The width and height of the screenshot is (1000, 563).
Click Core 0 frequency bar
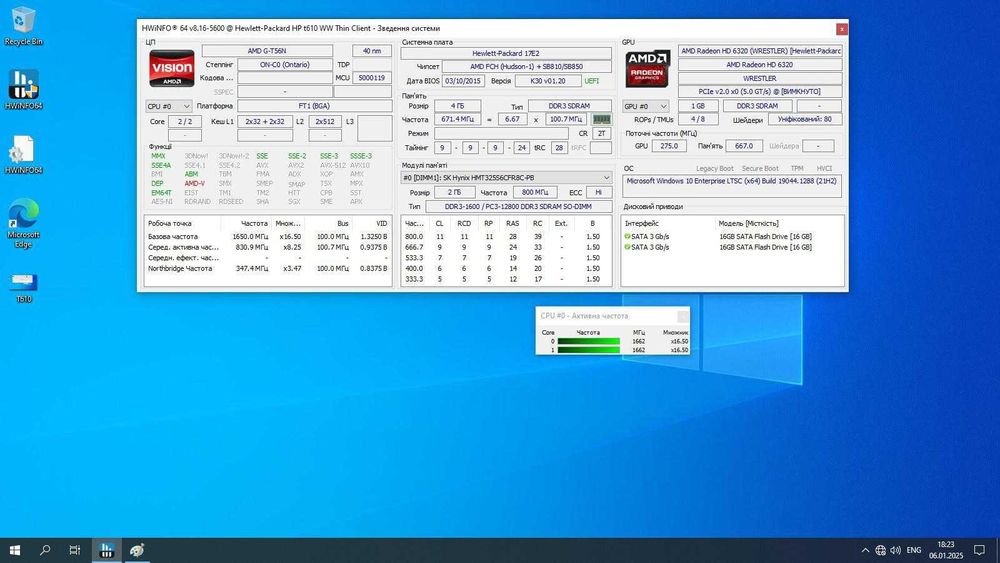pyautogui.click(x=589, y=341)
